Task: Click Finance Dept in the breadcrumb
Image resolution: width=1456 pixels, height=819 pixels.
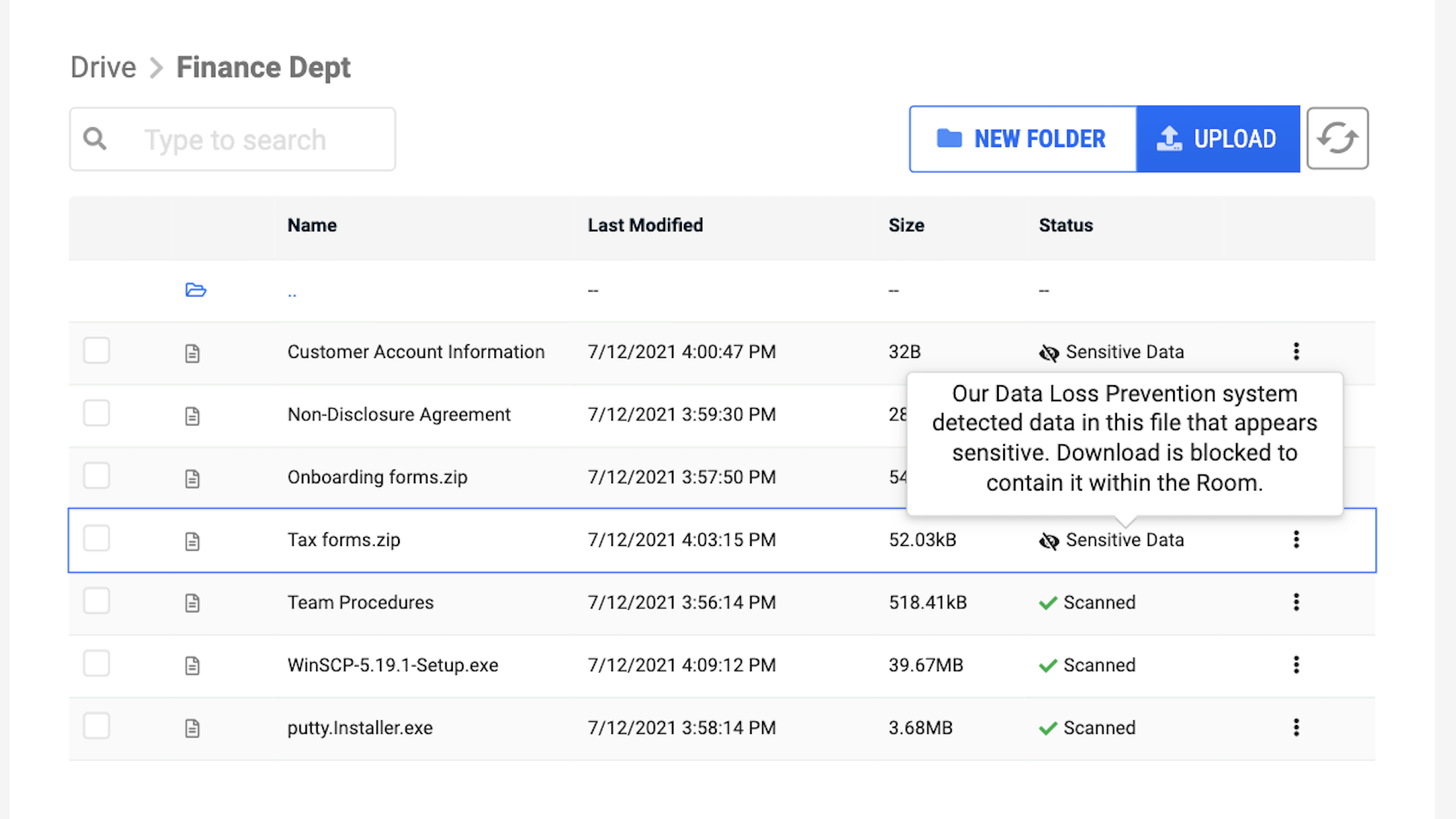Action: 263,67
